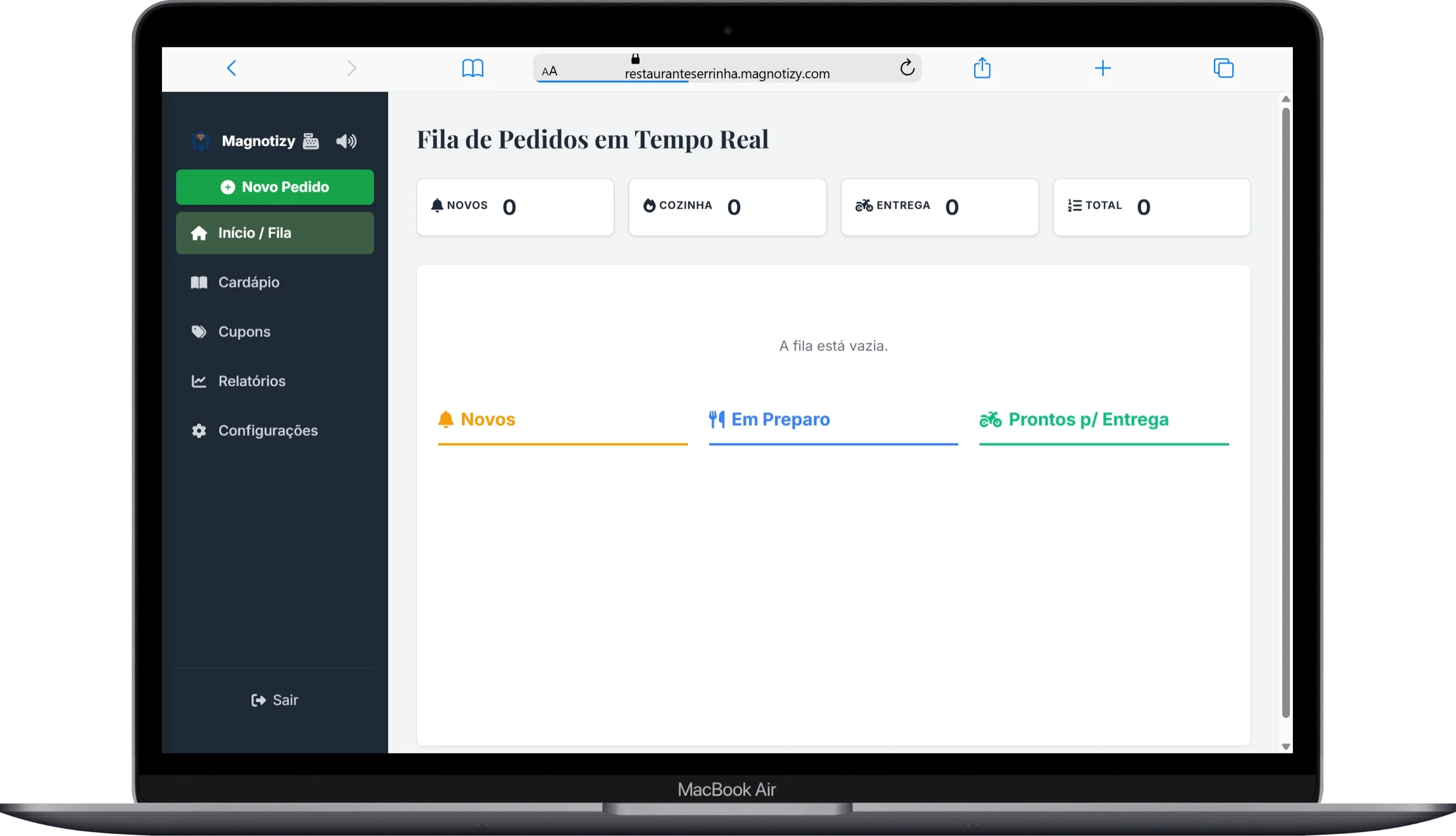Click the Entrega motorcycle icon card
1456x836 pixels.
point(939,207)
